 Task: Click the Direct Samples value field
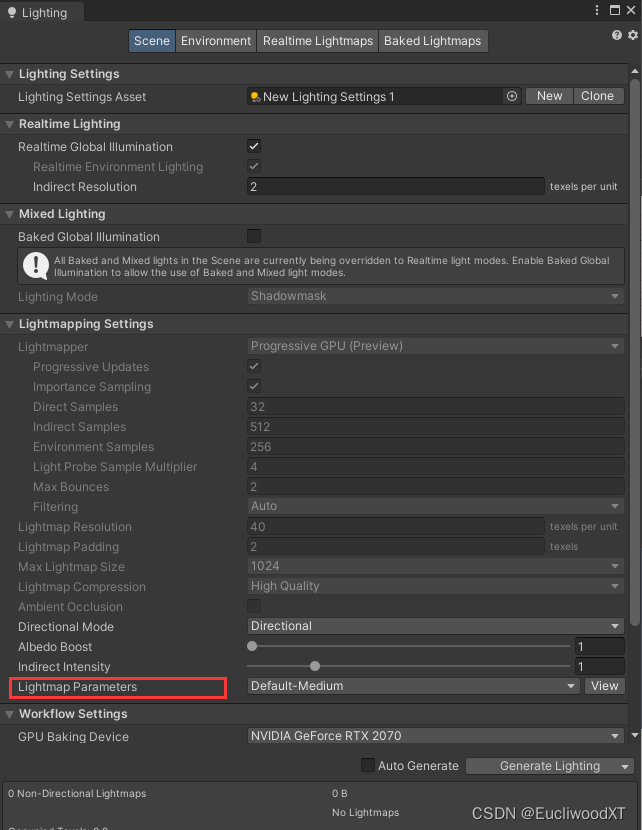[436, 407]
